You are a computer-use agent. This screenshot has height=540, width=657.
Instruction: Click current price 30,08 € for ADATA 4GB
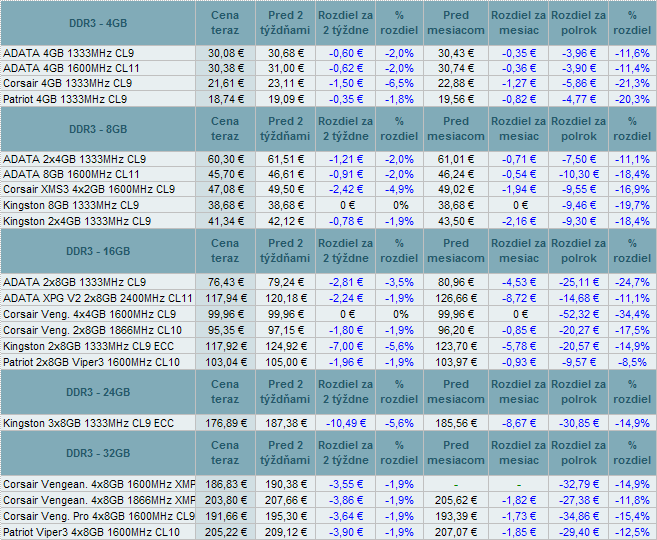225,53
